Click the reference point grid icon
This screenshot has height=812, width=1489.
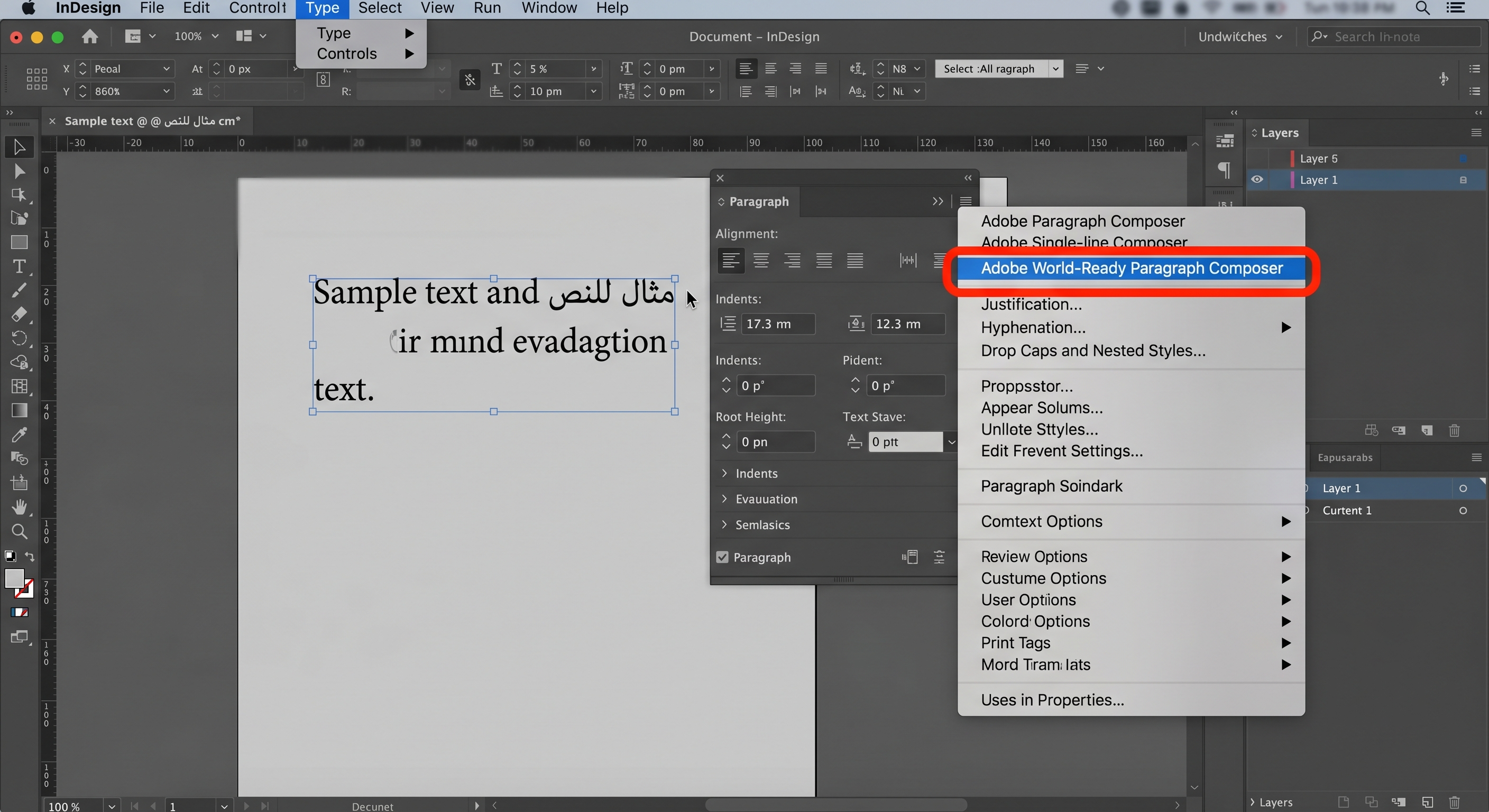(x=36, y=79)
